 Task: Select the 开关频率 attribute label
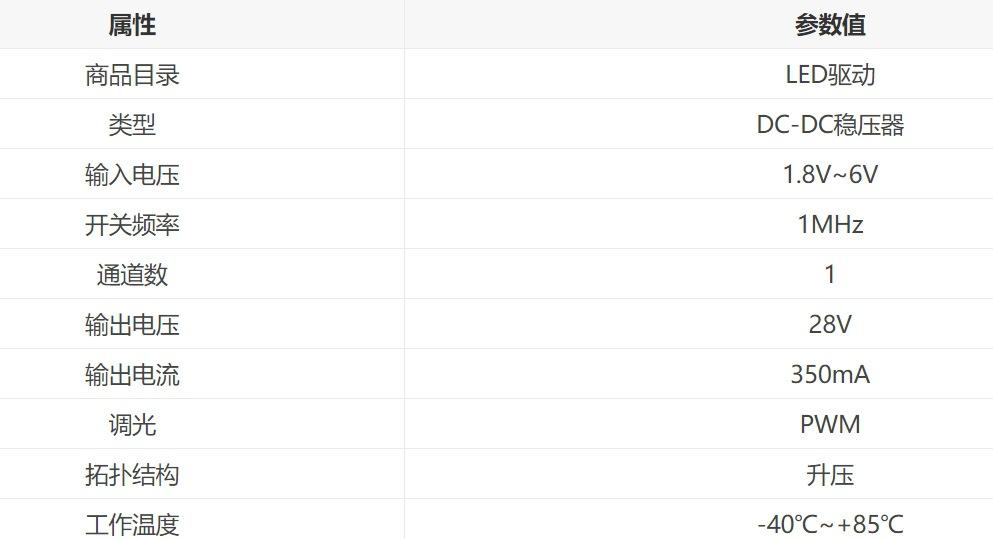click(132, 225)
